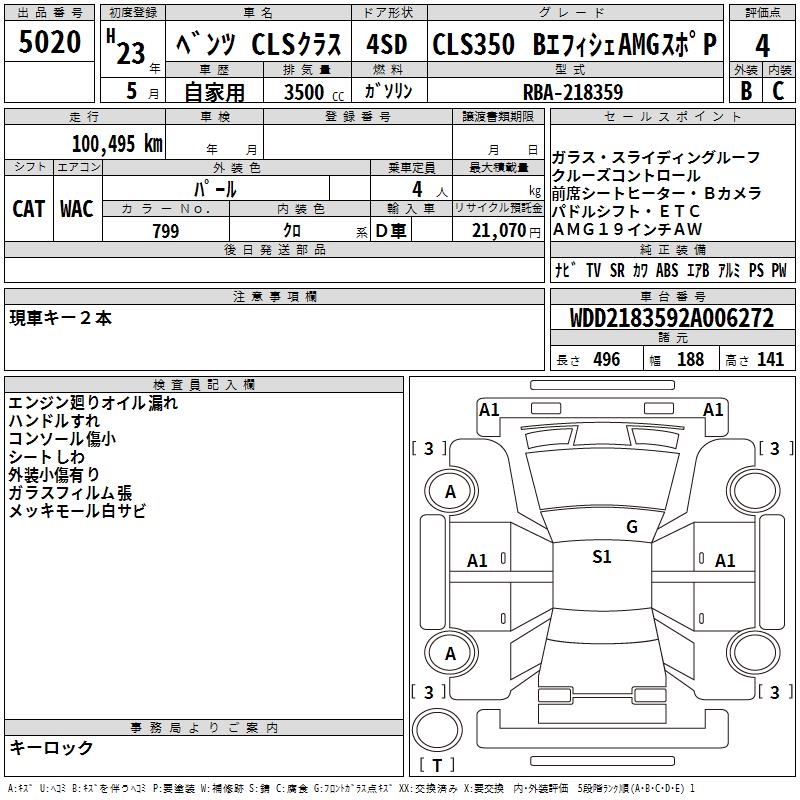800x800 pixels.
Task: Select the color number 799 field
Action: point(166,231)
